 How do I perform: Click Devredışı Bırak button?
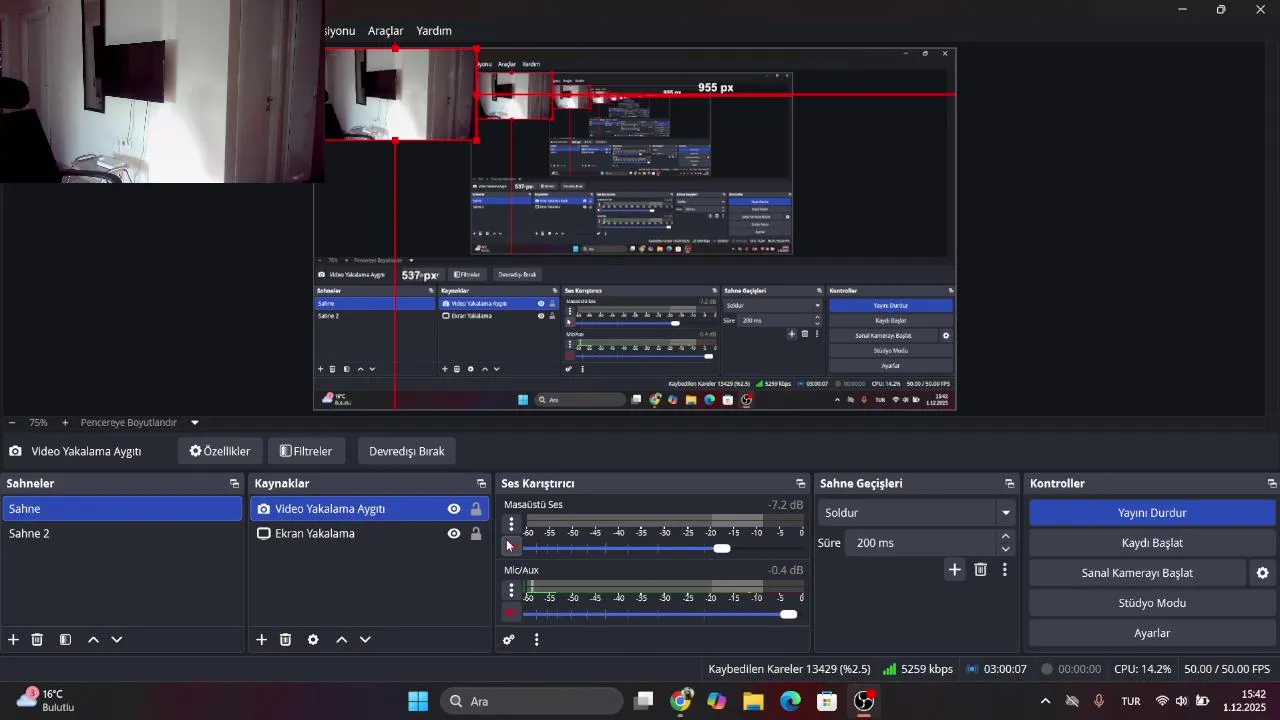pyautogui.click(x=406, y=451)
